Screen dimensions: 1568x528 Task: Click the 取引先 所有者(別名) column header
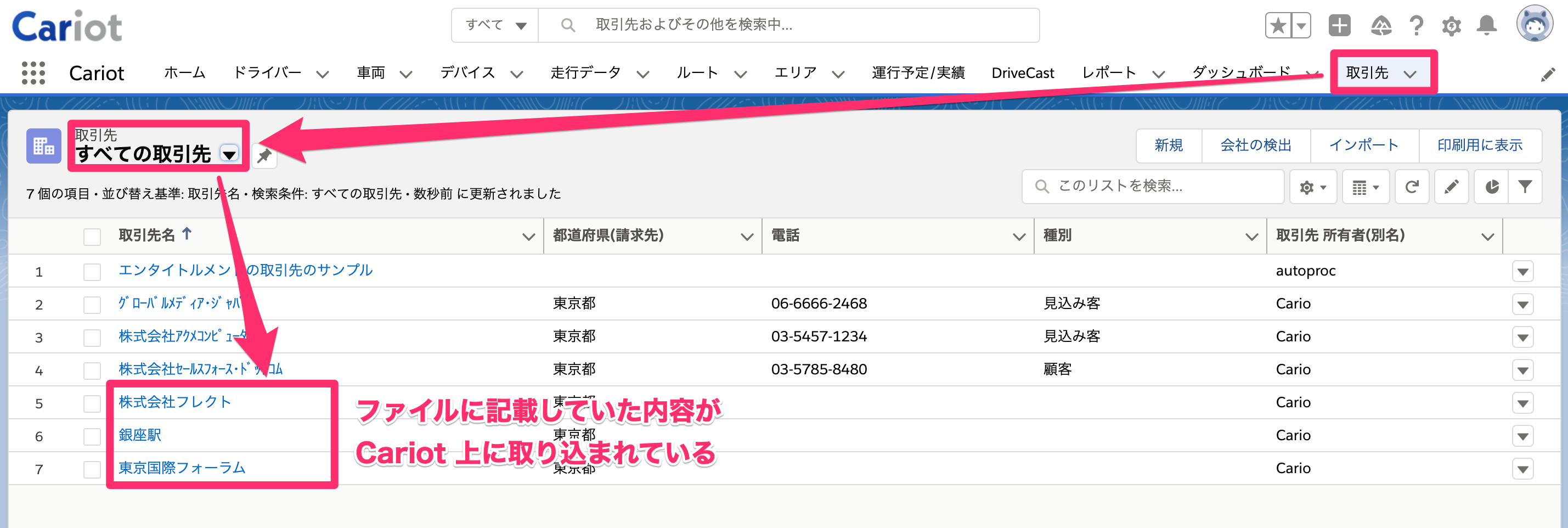(x=1340, y=235)
